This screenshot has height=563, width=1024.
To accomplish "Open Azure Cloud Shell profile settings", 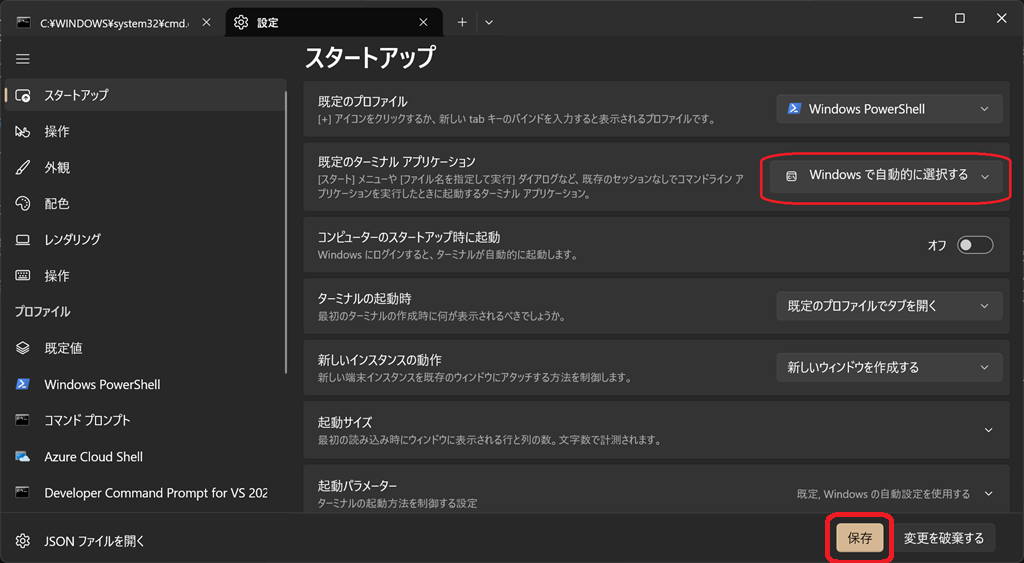I will [x=145, y=457].
